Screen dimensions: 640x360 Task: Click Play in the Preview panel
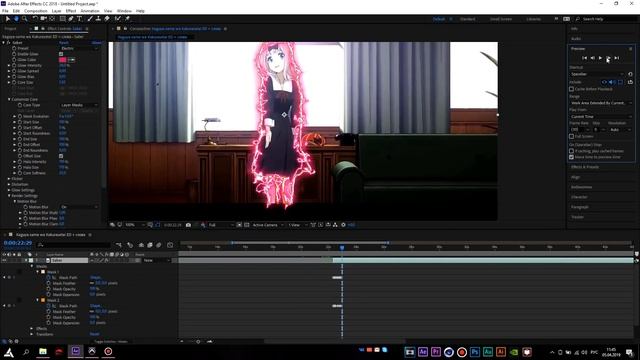(x=600, y=58)
